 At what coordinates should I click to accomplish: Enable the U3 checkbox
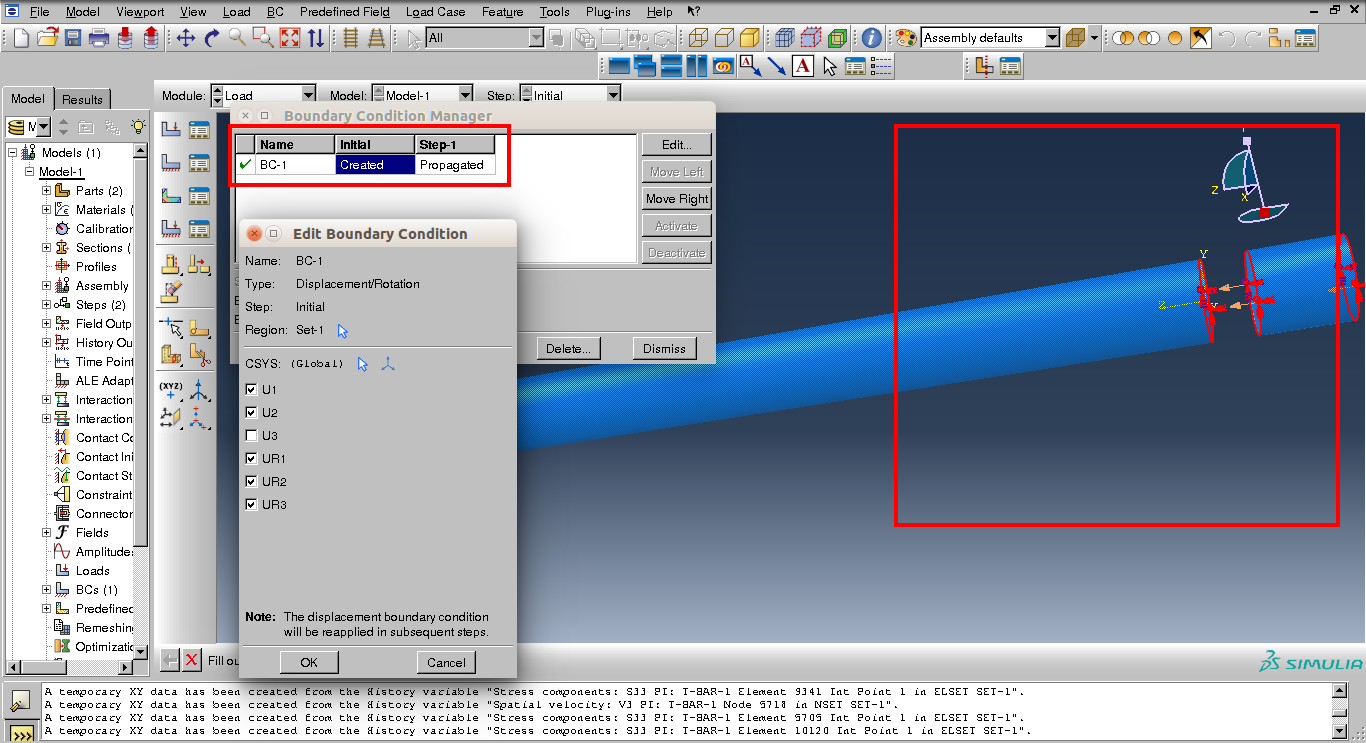[251, 436]
